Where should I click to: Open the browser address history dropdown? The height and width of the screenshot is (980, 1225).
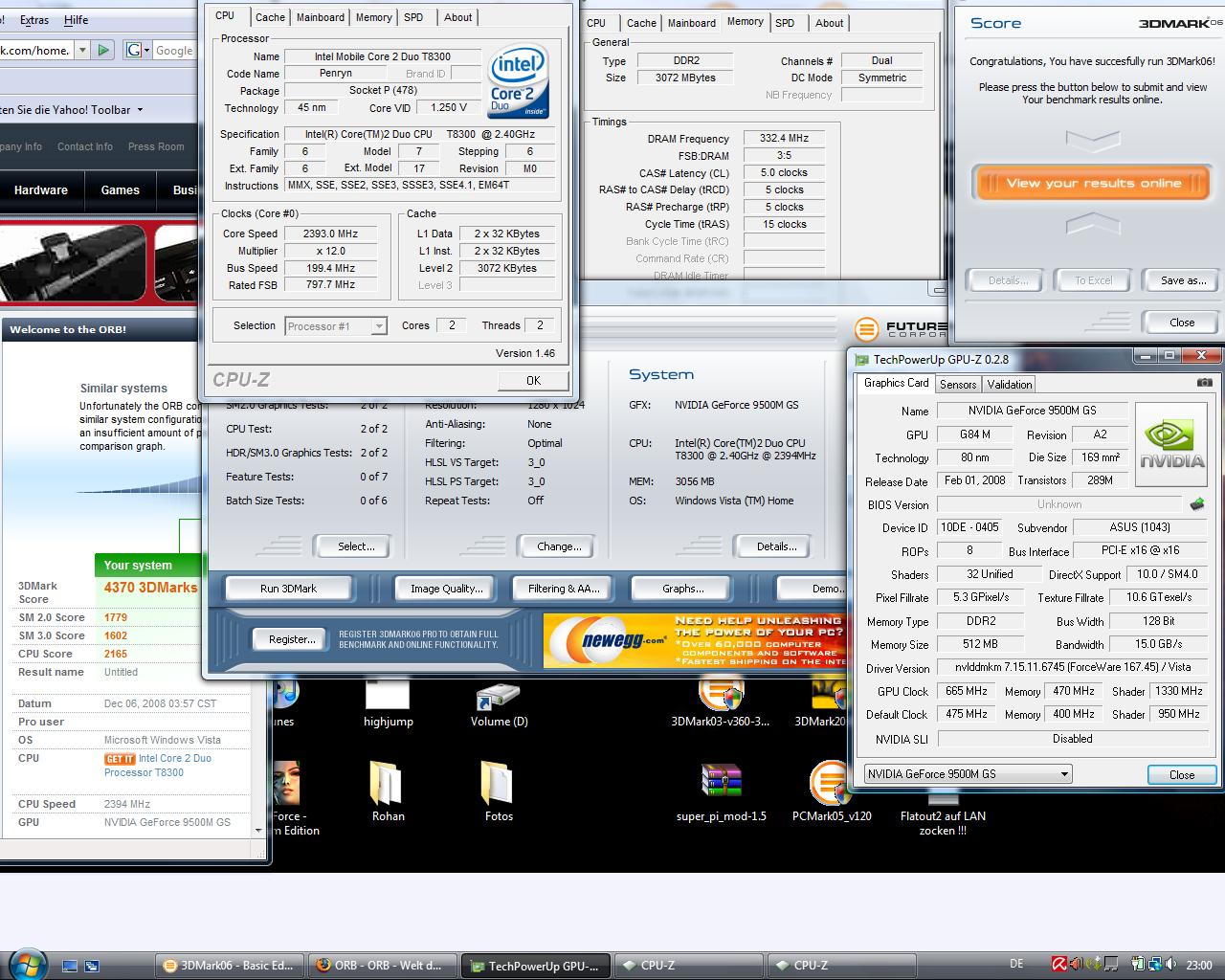(82, 50)
